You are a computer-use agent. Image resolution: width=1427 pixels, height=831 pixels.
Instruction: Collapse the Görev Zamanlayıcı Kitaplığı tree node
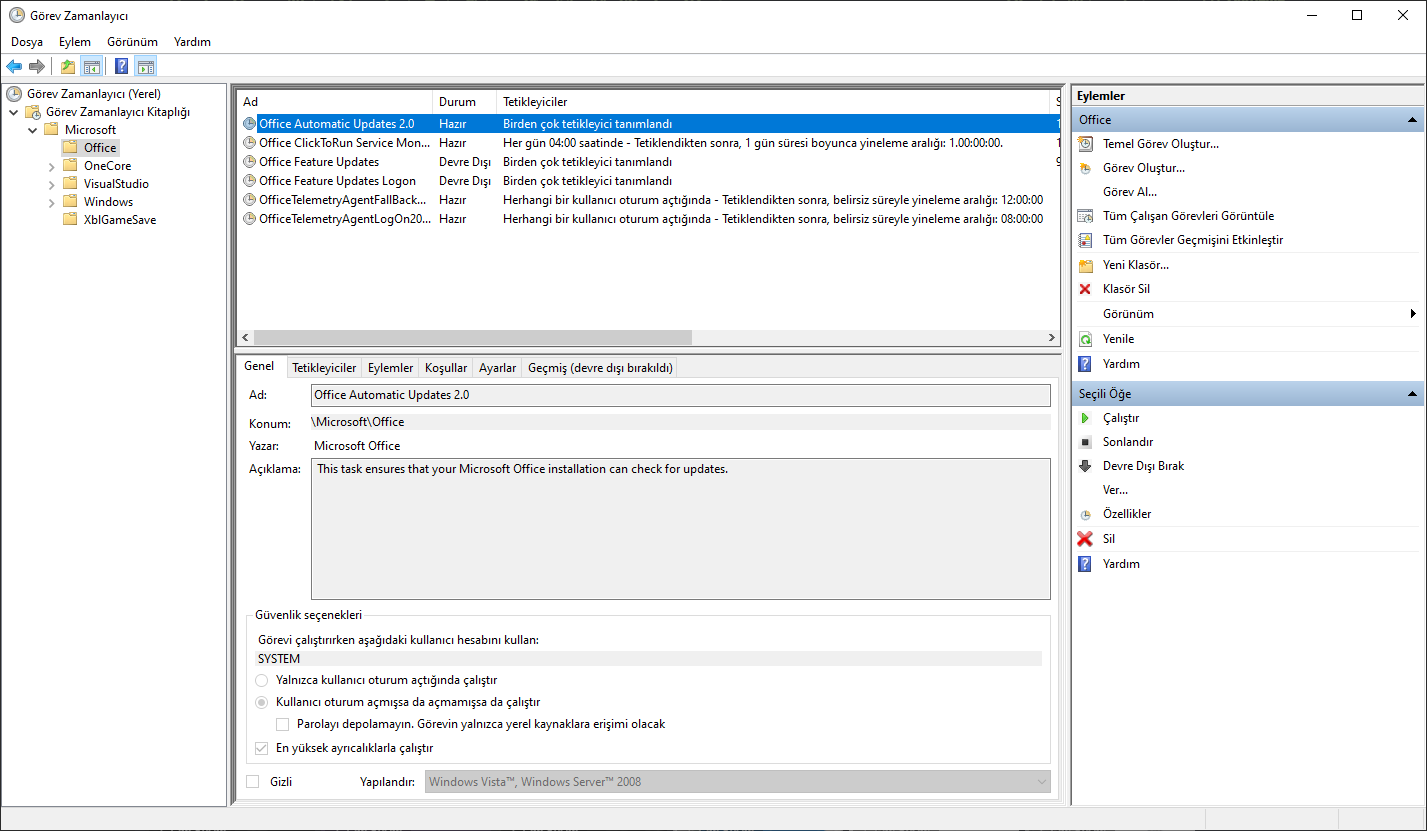click(x=15, y=112)
